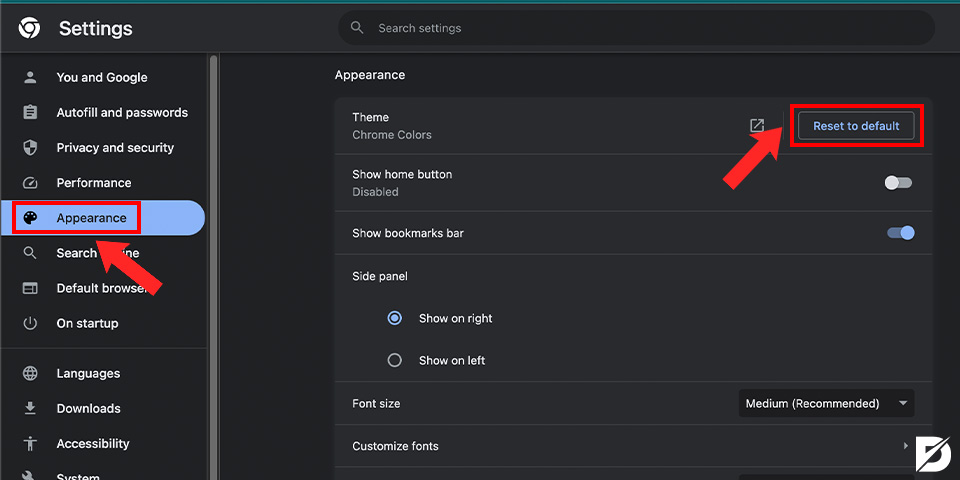Click the Side panel label
The height and width of the screenshot is (480, 960).
(x=380, y=276)
